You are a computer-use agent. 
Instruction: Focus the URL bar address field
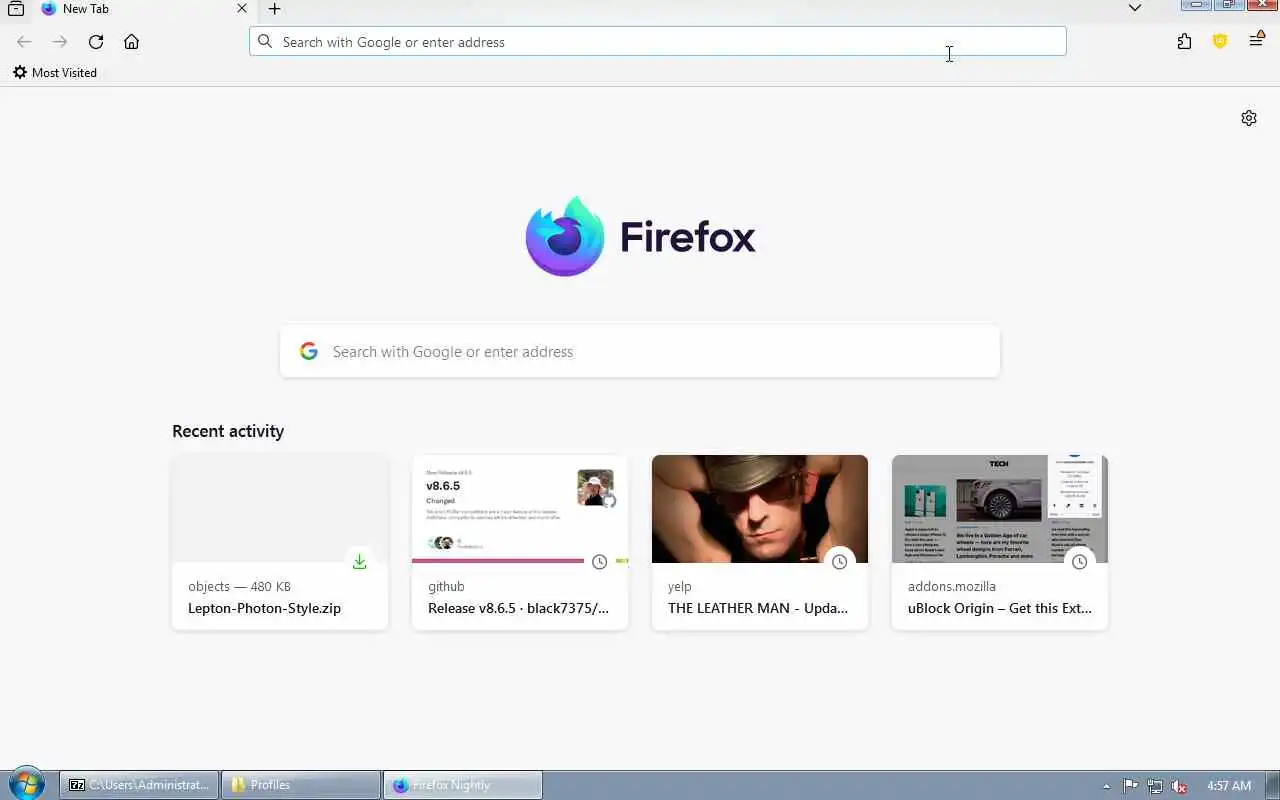(658, 42)
